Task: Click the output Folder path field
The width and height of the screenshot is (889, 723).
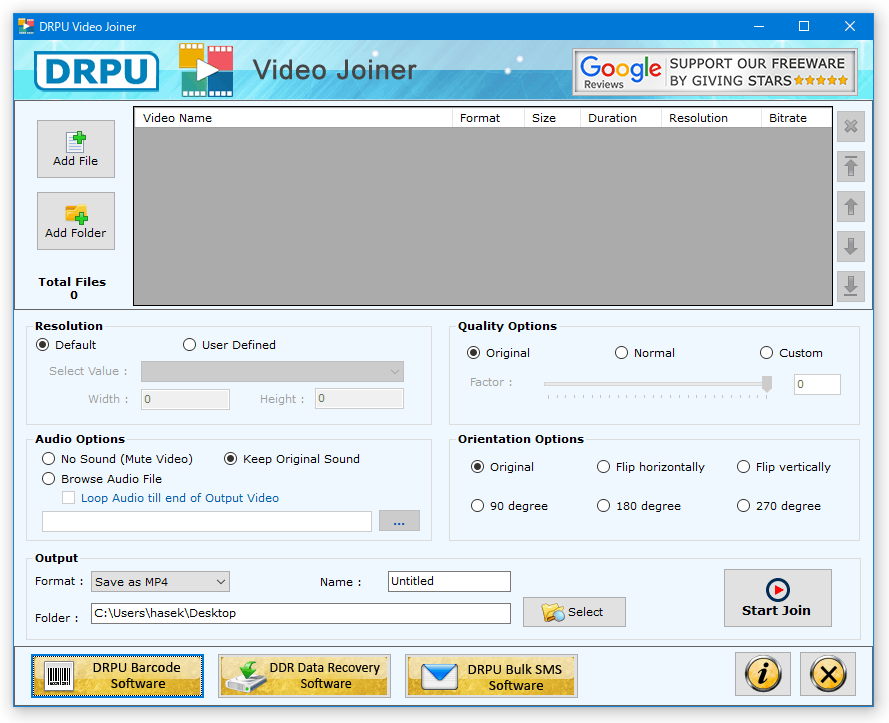Action: 300,613
